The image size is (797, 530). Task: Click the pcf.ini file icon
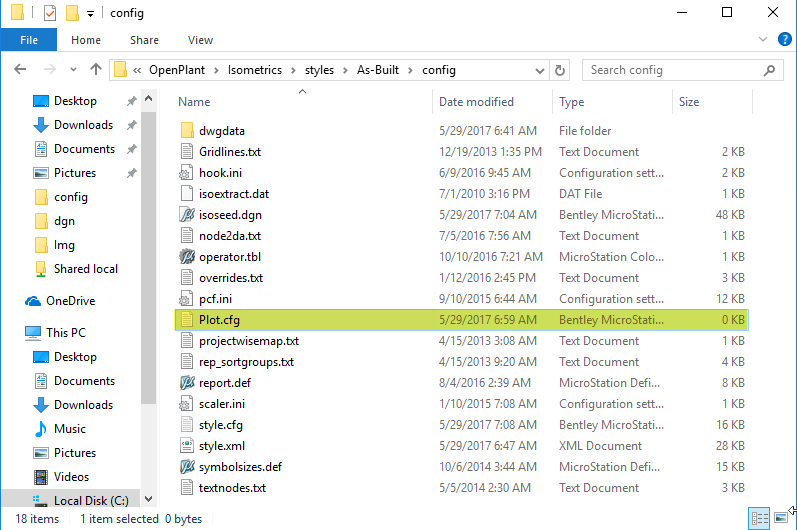(x=186, y=299)
